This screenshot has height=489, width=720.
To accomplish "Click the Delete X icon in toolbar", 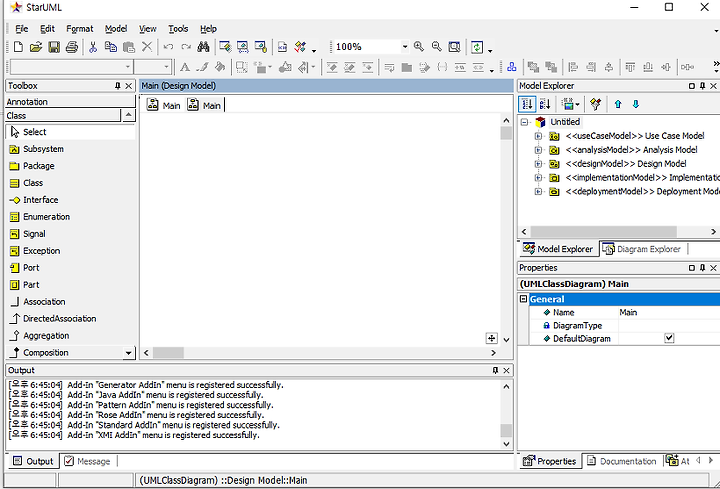I will (147, 46).
